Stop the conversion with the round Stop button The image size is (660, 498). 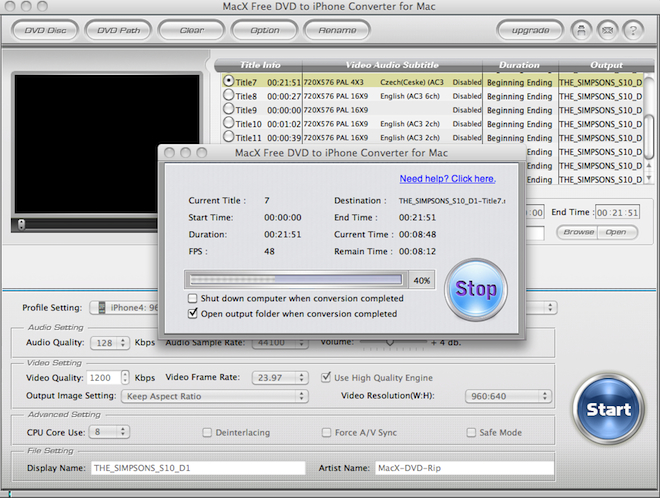coord(475,289)
